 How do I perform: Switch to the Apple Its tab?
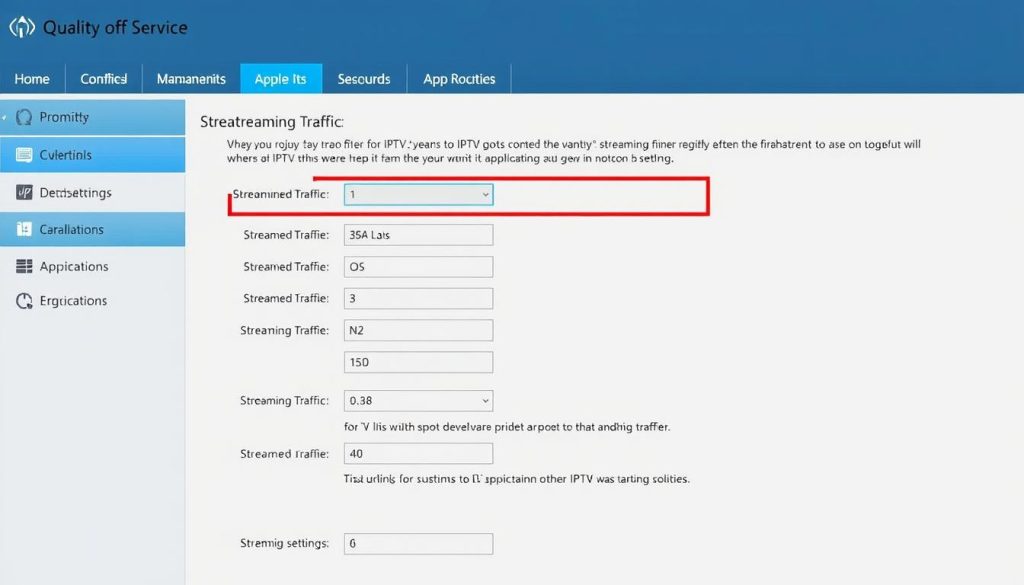pos(281,78)
